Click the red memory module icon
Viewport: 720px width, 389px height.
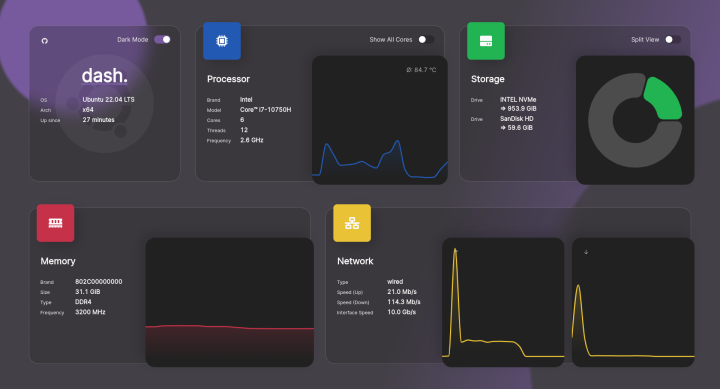pos(56,223)
